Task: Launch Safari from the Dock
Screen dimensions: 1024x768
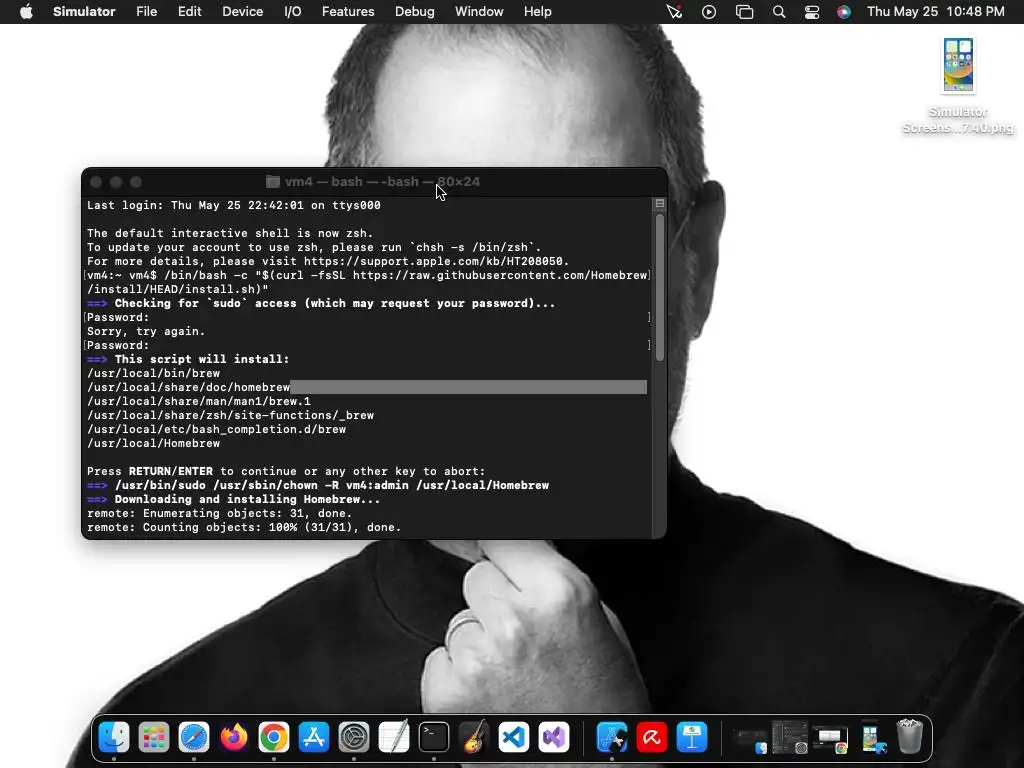Action: [194, 737]
